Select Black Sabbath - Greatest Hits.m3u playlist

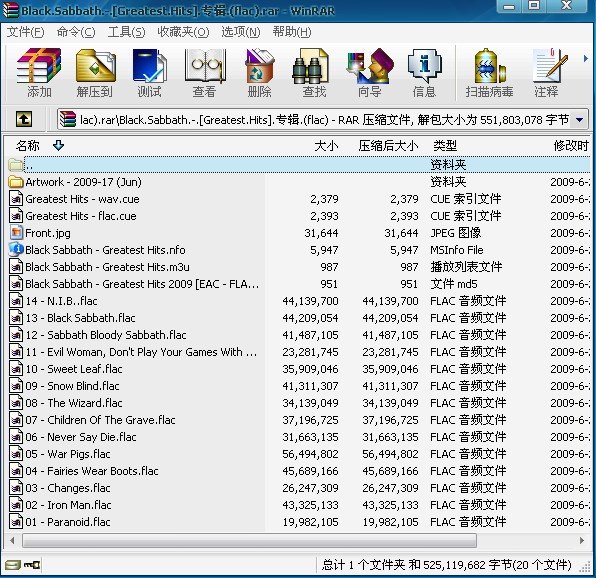(x=107, y=267)
